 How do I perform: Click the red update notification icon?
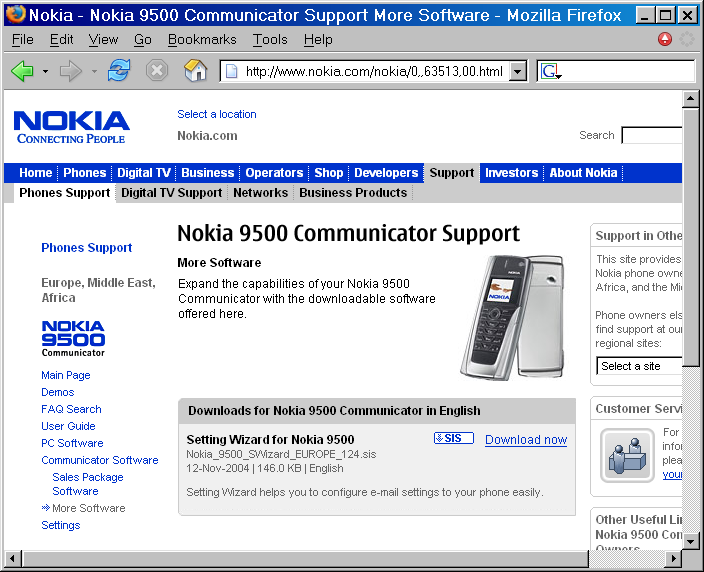point(664,39)
